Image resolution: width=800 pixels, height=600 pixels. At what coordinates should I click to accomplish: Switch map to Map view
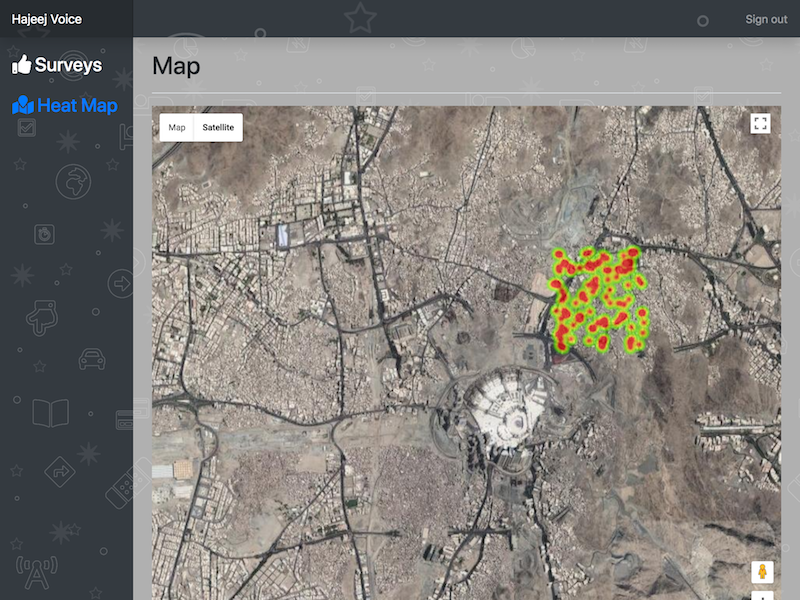[x=177, y=128]
